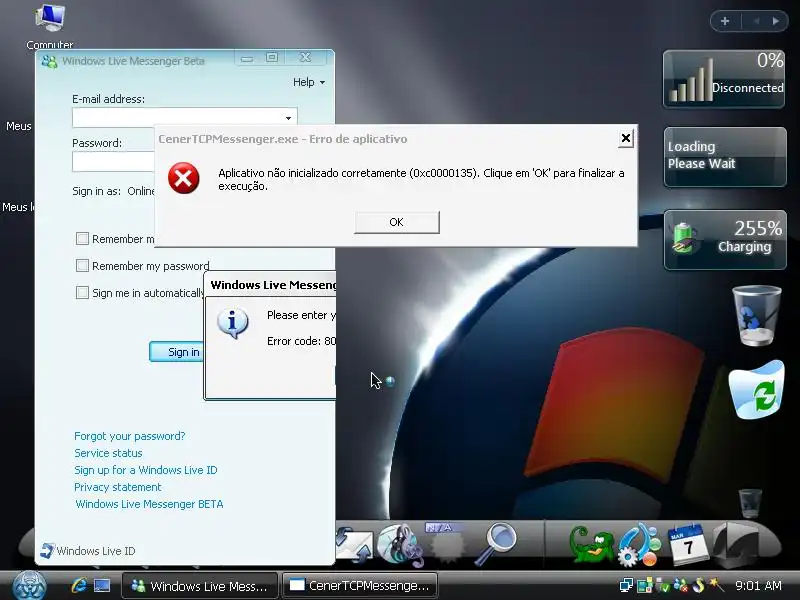Viewport: 800px width, 600px height.
Task: Switch to CenerTCPMessenger taskbar button
Action: tap(360, 586)
